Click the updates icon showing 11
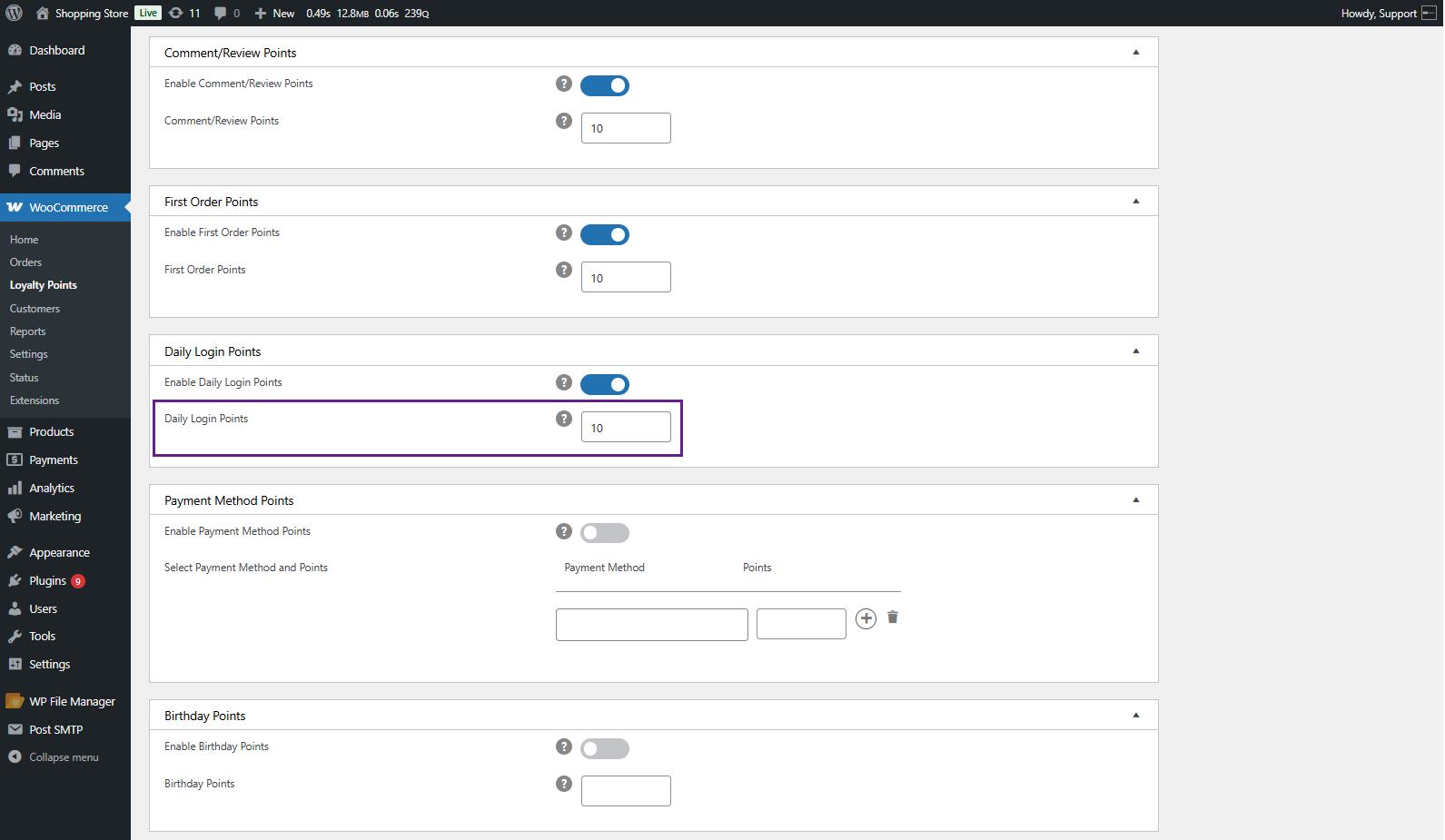The width and height of the screenshot is (1445, 840). 176,13
